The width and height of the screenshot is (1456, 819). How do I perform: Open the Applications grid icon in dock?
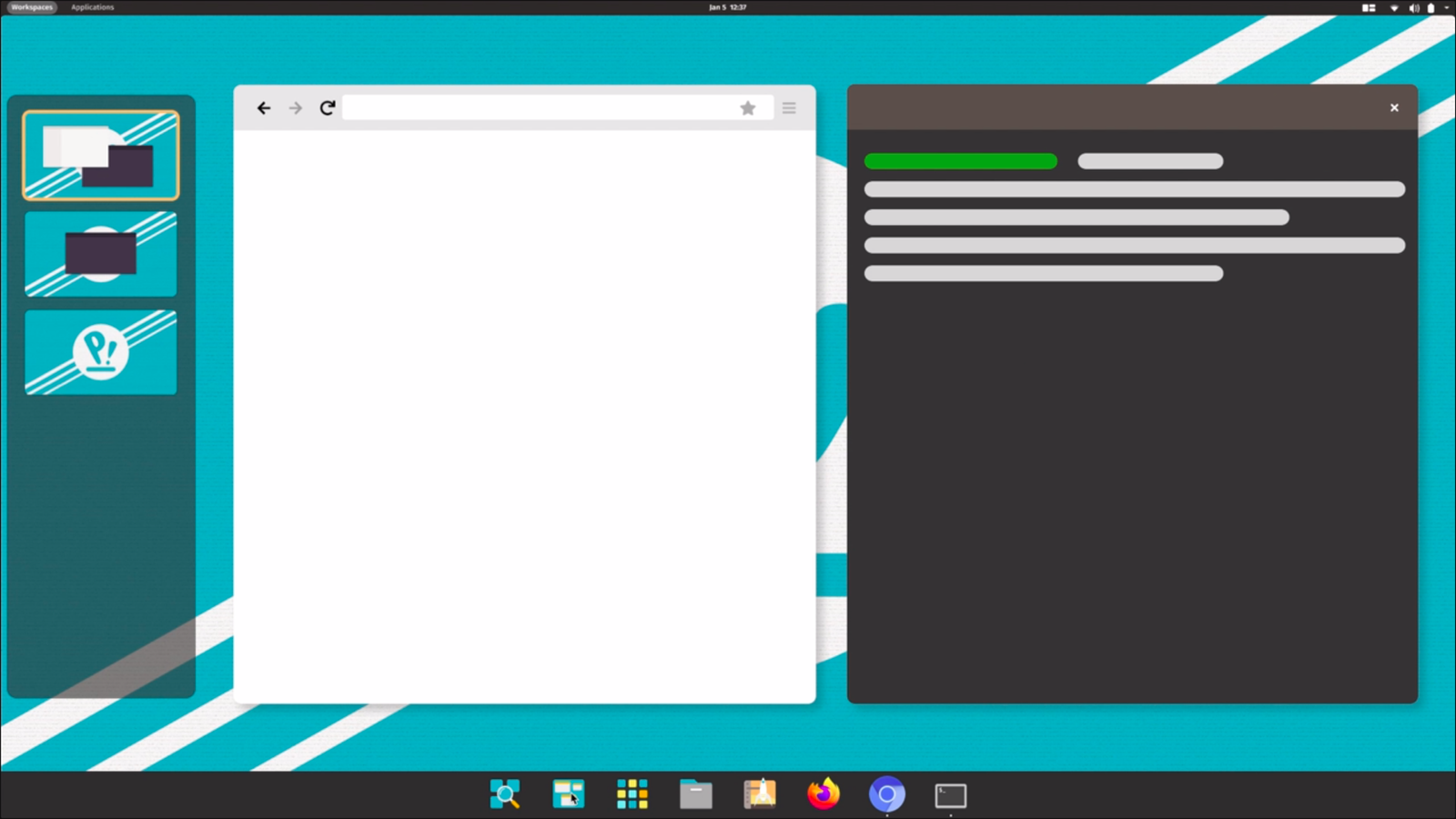(632, 794)
